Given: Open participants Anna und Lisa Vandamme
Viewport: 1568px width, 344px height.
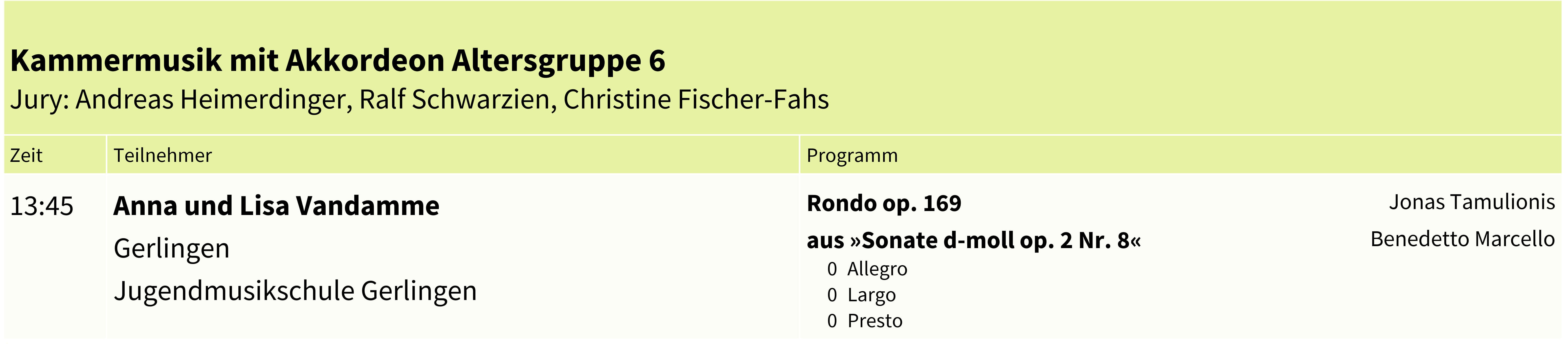Looking at the screenshot, I should [276, 206].
